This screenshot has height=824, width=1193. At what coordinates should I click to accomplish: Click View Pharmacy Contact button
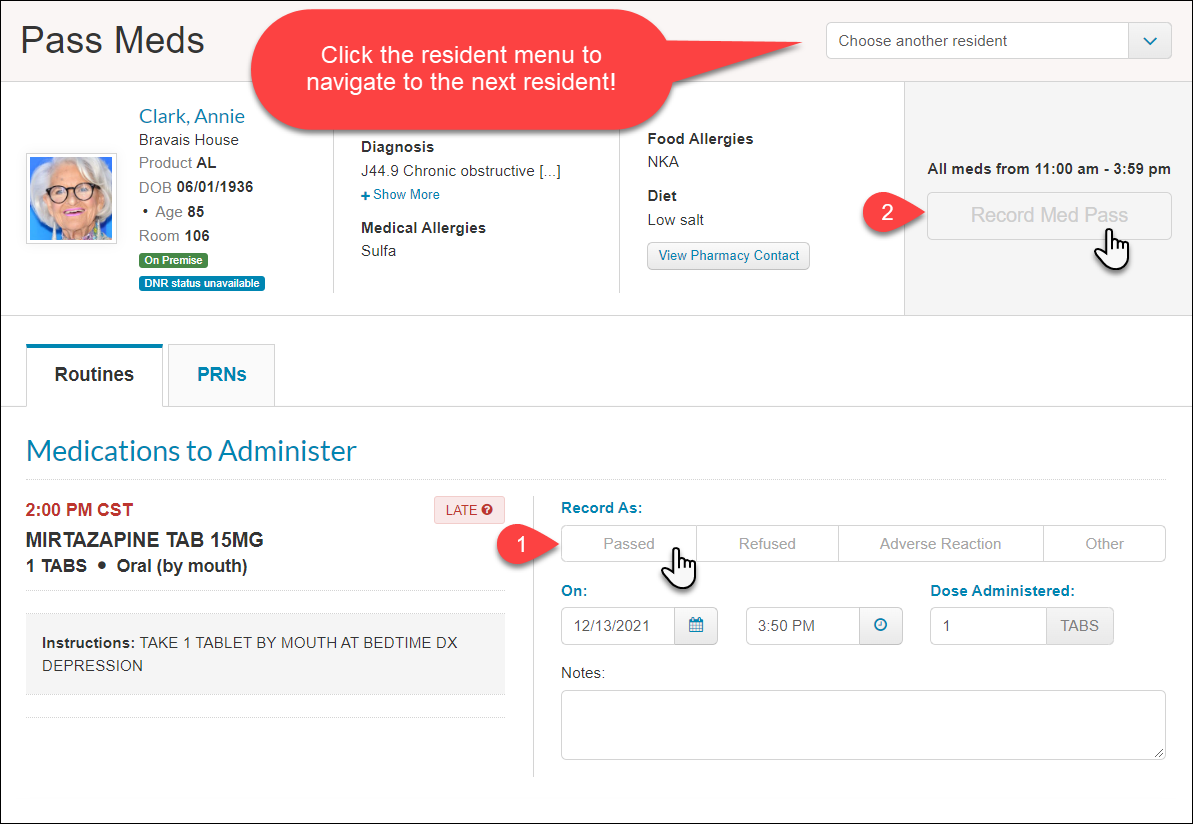(728, 256)
